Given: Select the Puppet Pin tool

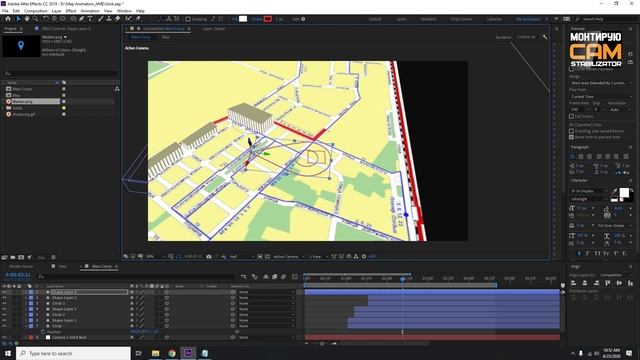Looking at the screenshot, I should point(138,19).
